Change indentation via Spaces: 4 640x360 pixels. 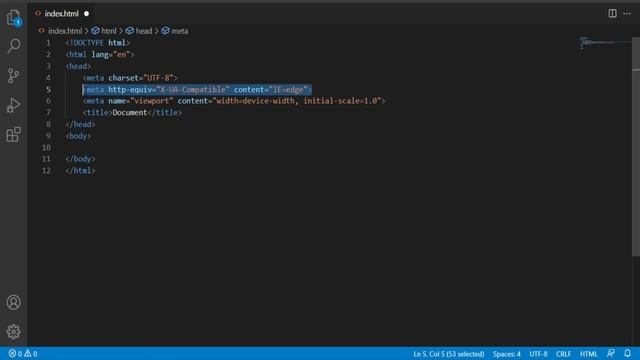pos(507,354)
